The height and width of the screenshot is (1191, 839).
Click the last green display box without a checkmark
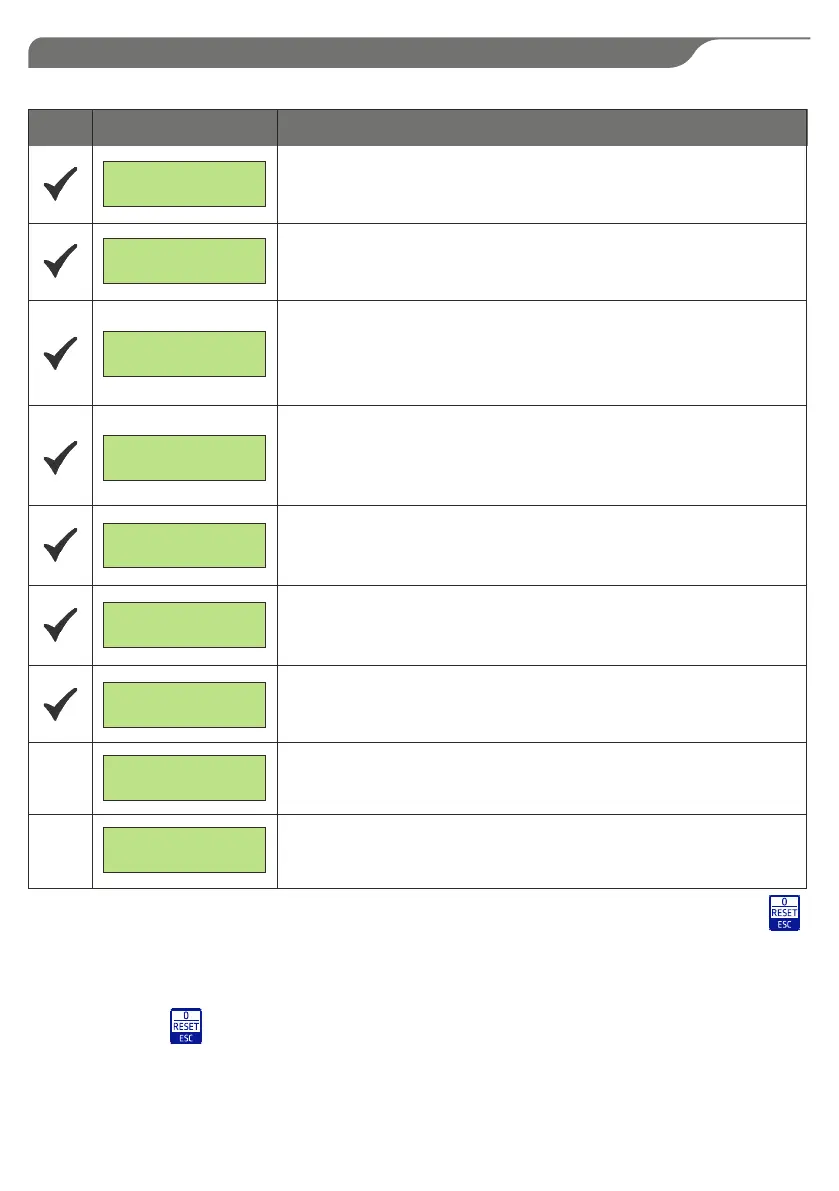coord(185,850)
